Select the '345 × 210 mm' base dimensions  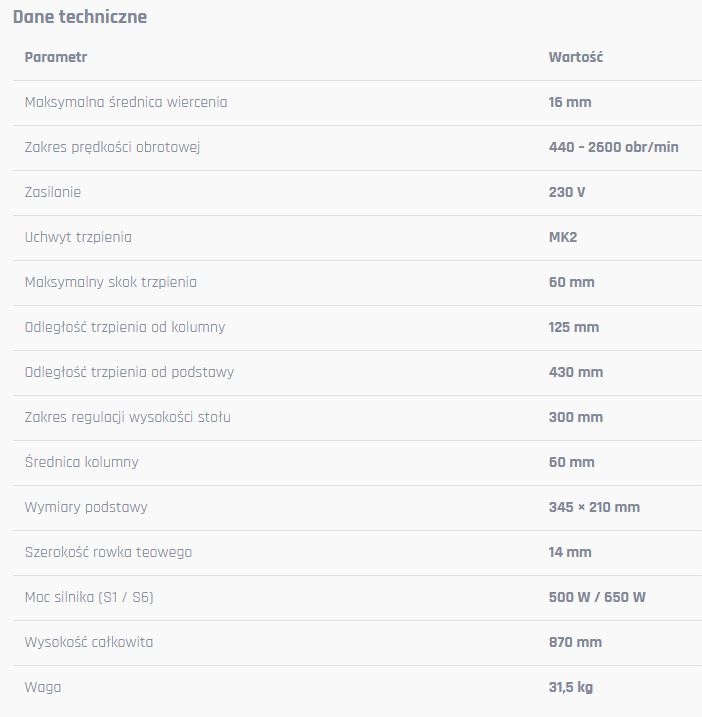pos(594,507)
